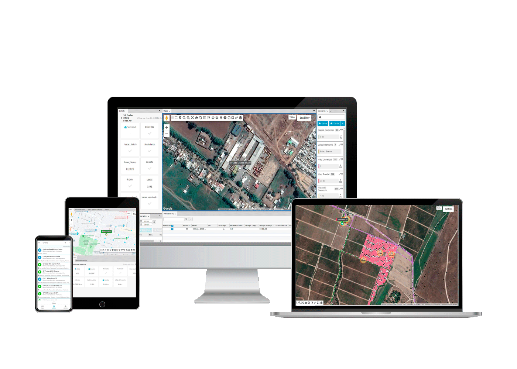Select the Satellite button on the laptop map
517x369 pixels.
coord(449,209)
